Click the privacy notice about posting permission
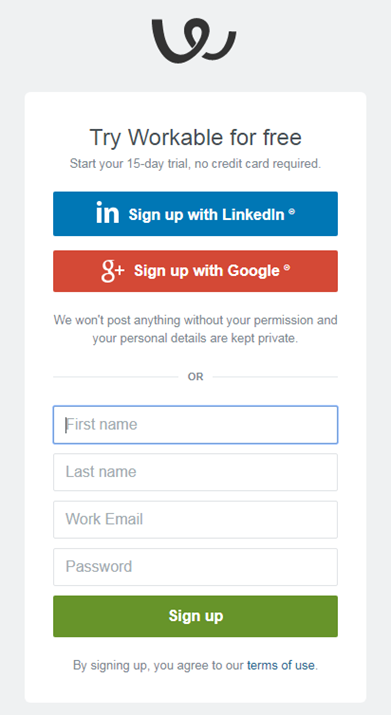Screen dimensions: 391x715 195,330
